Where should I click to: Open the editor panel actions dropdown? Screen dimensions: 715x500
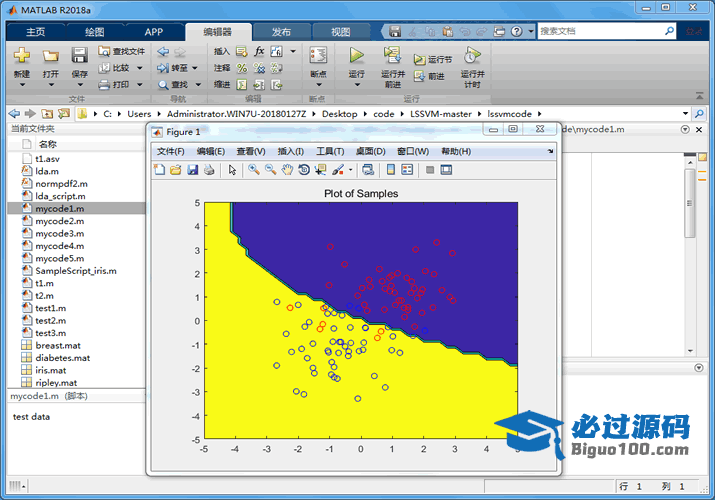point(685,129)
